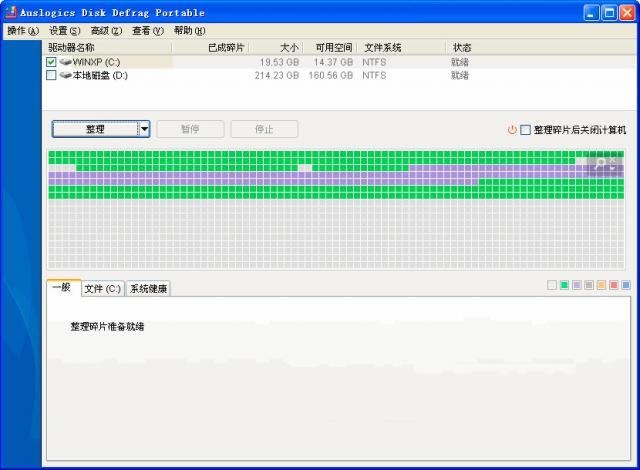Open the 整理 button dropdown arrow
Image resolution: width=640 pixels, height=470 pixels.
pos(144,129)
